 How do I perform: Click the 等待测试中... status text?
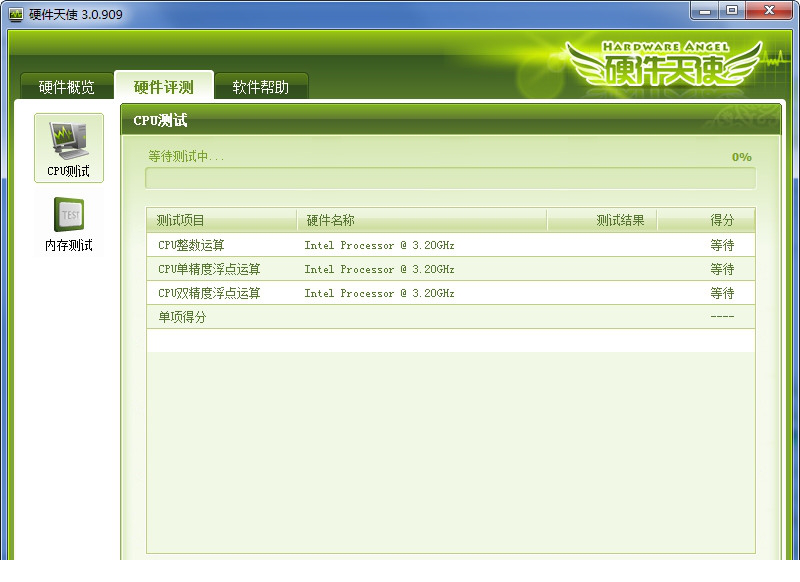tap(186, 156)
